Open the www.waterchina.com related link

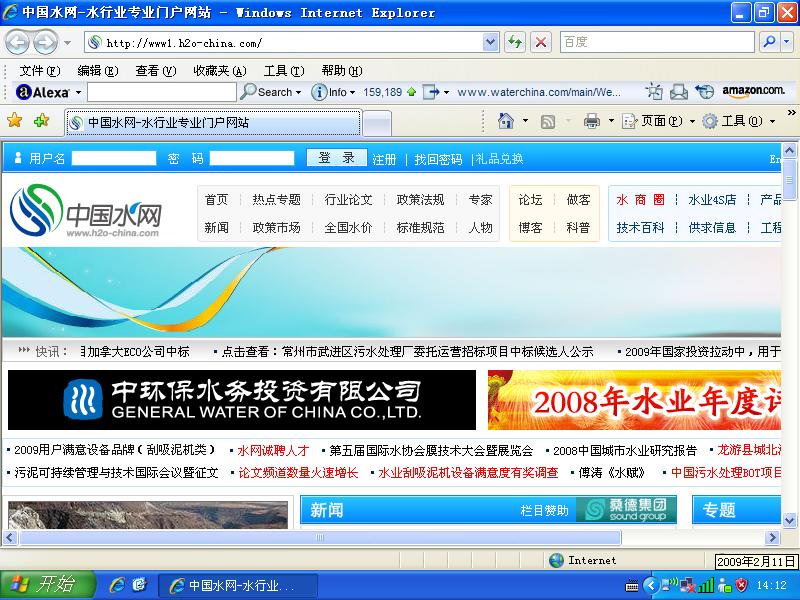pos(539,92)
